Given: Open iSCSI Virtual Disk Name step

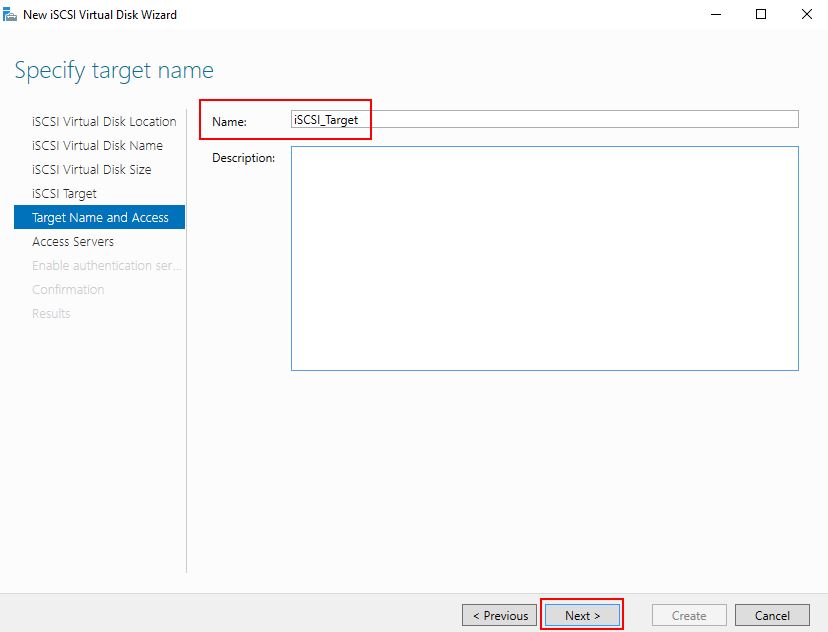Looking at the screenshot, I should (97, 145).
